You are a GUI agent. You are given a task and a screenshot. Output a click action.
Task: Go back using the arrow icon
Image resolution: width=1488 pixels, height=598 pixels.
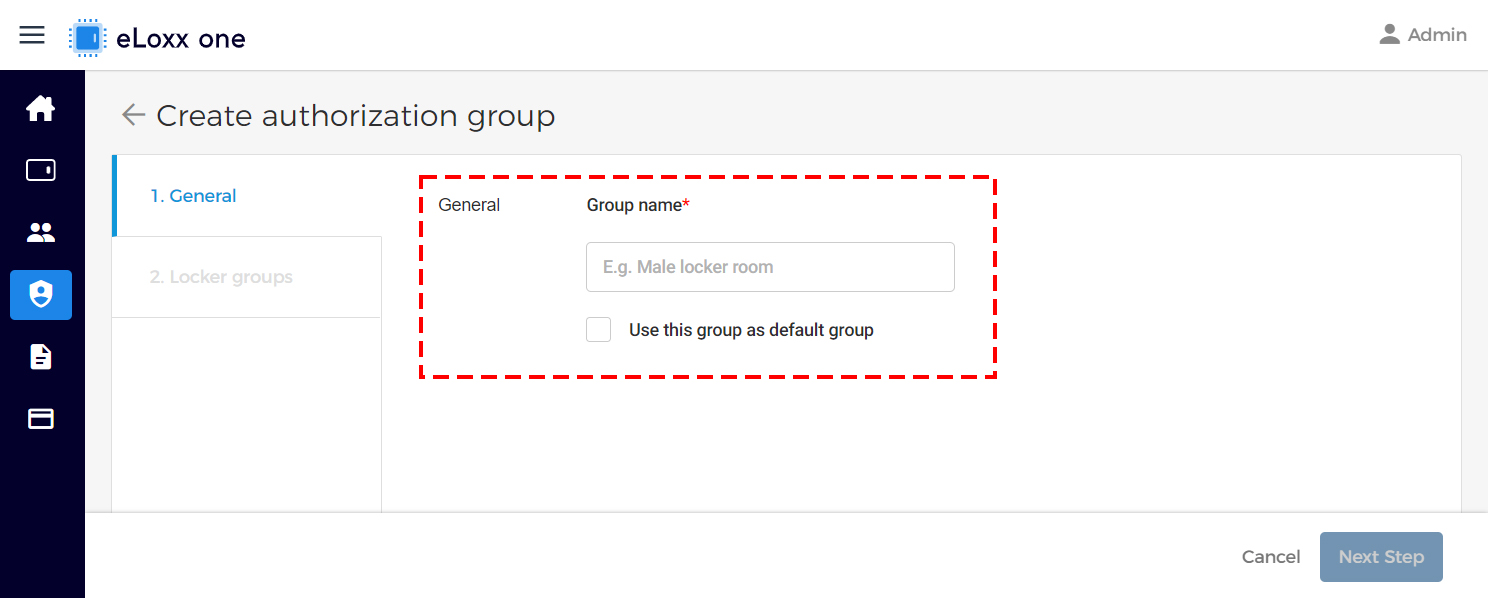tap(133, 116)
